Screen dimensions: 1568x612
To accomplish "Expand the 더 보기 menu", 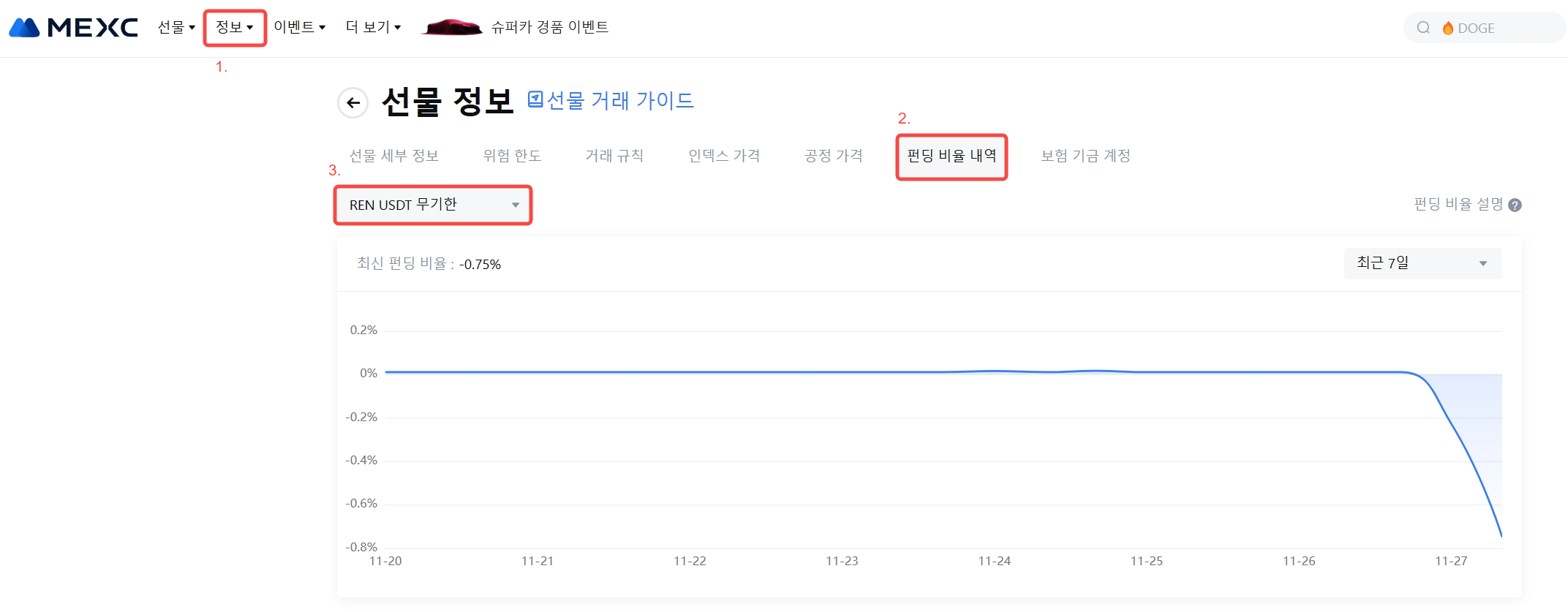I will (373, 28).
